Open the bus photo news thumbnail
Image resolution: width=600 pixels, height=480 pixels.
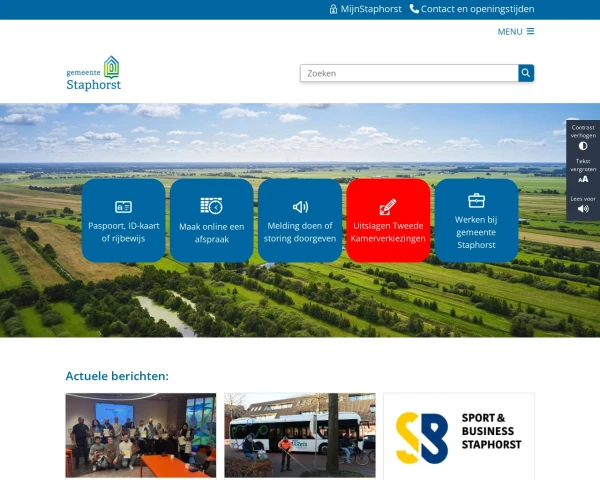[x=300, y=436]
